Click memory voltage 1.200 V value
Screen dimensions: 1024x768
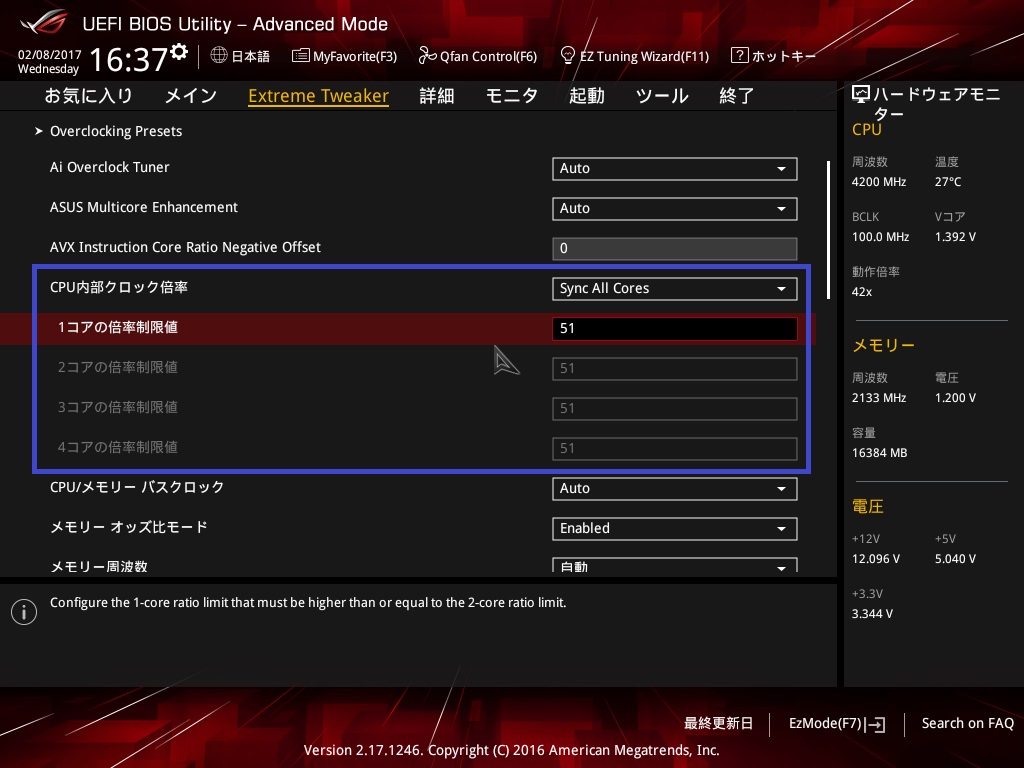[x=955, y=398]
